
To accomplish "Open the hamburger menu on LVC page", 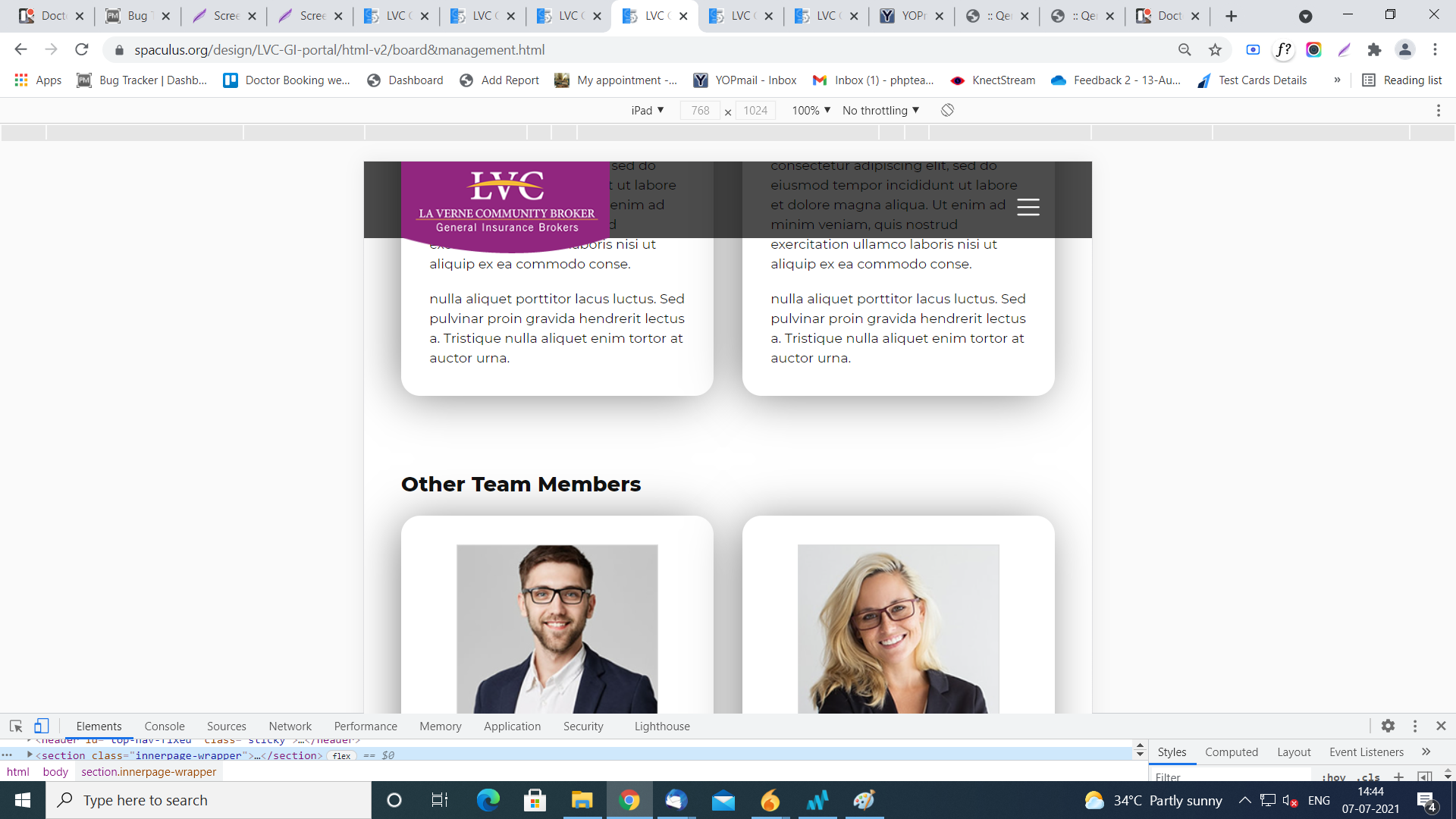I will [1028, 207].
